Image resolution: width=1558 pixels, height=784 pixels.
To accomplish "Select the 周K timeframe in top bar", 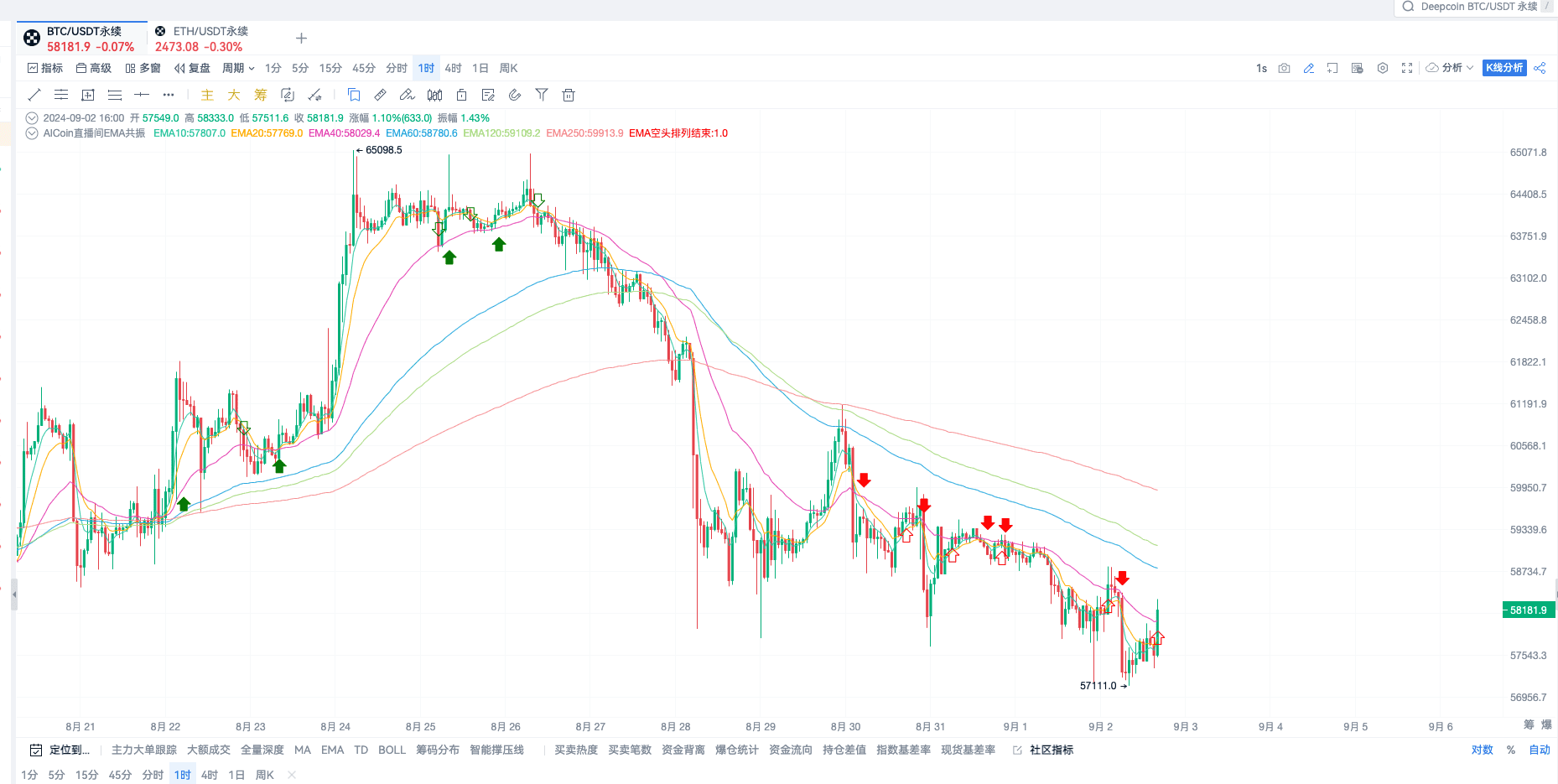I will (508, 68).
